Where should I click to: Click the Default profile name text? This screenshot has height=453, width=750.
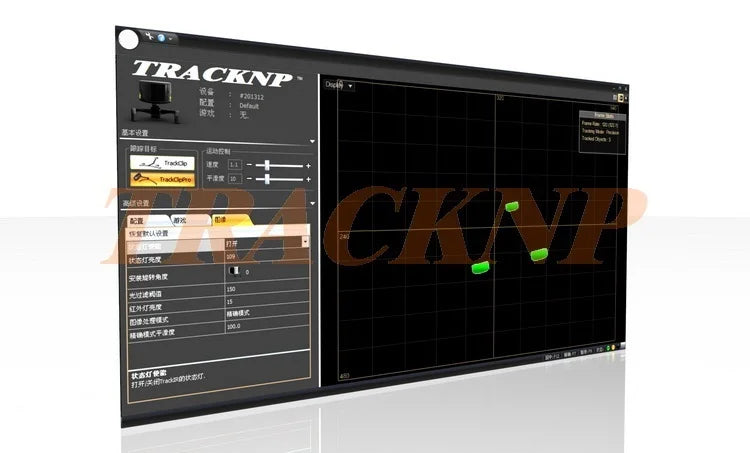coord(249,106)
